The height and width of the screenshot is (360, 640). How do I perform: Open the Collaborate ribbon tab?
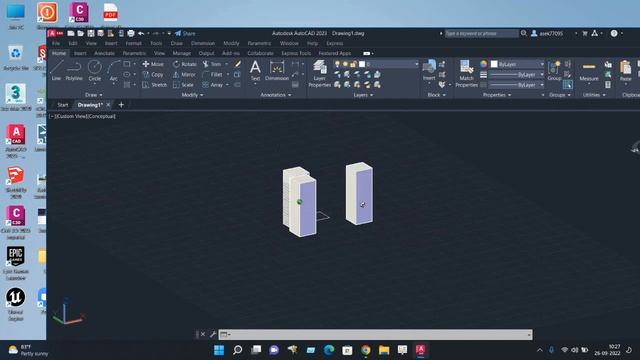point(260,53)
